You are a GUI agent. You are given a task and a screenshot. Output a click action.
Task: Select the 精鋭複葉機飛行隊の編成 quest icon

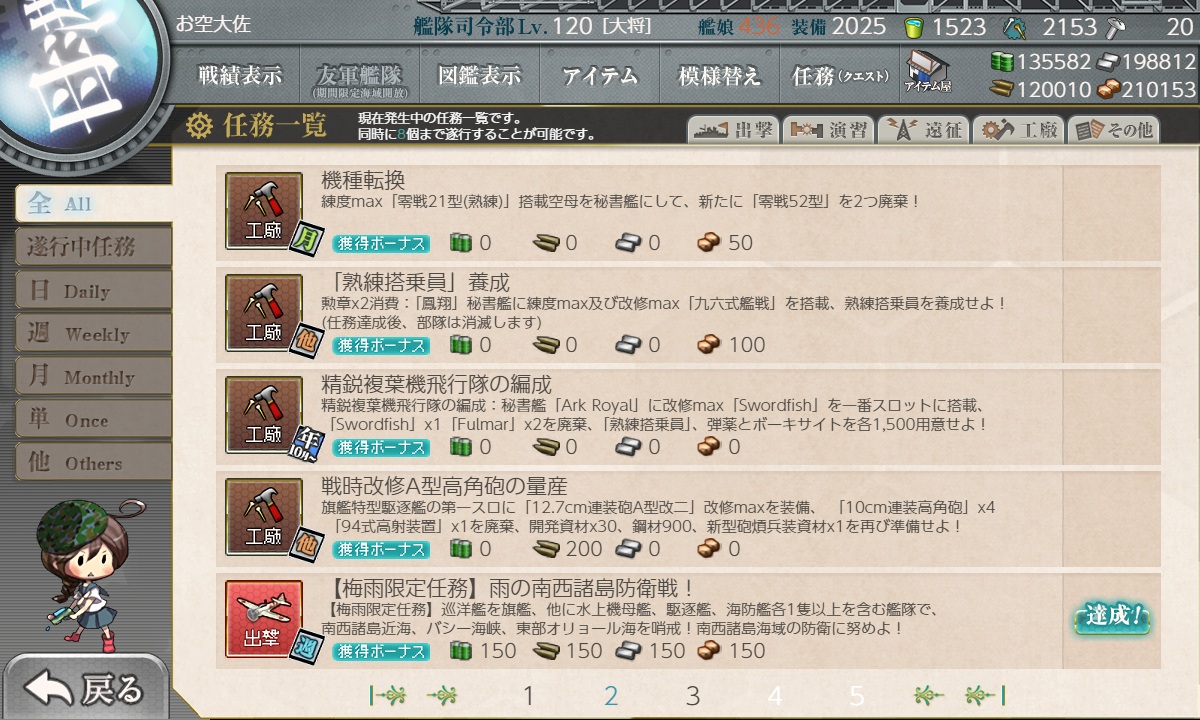pos(264,415)
